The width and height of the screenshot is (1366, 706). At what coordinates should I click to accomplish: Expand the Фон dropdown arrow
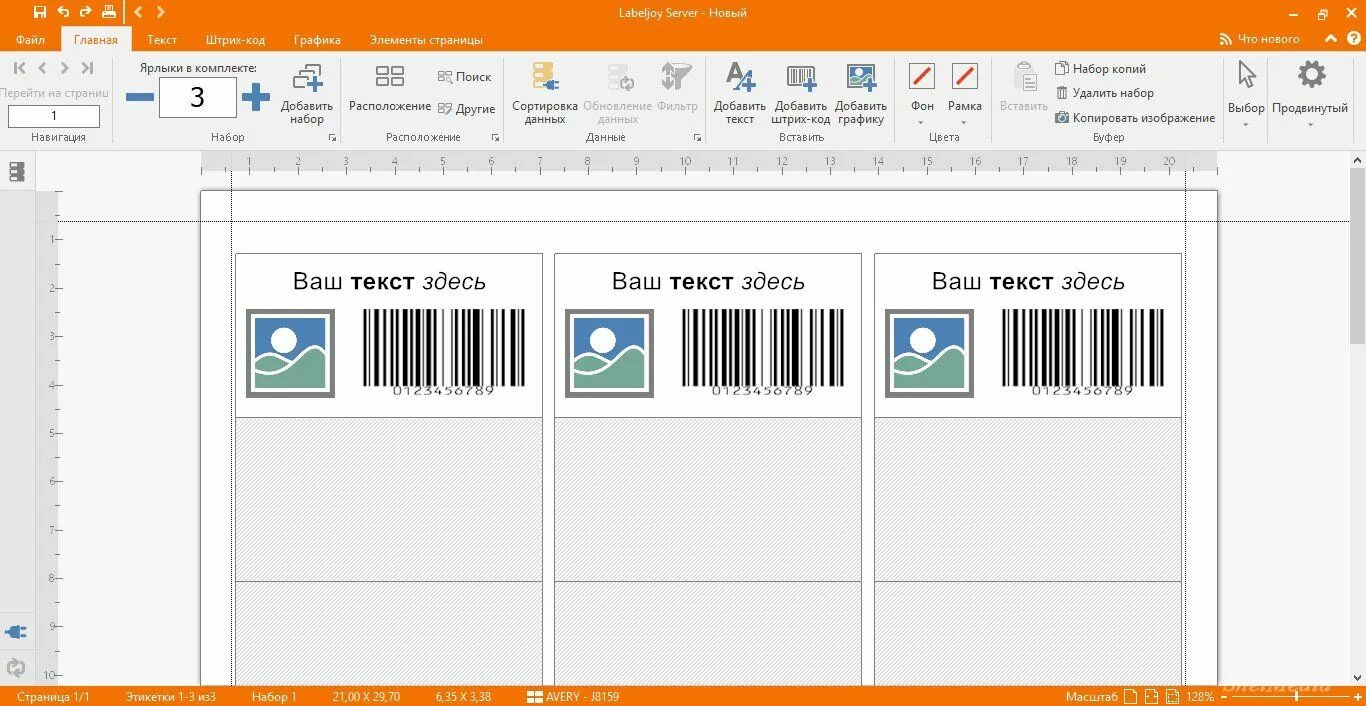tap(922, 123)
